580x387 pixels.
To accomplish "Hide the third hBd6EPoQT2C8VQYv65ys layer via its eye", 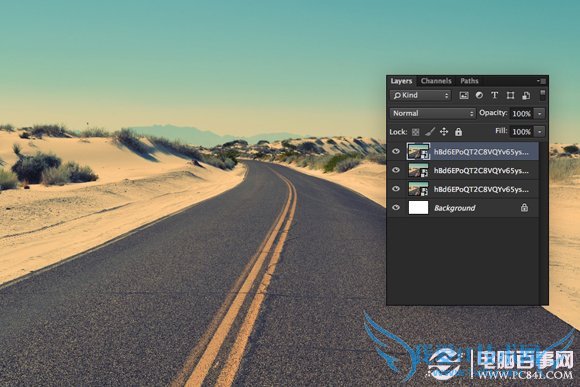I will (x=396, y=189).
